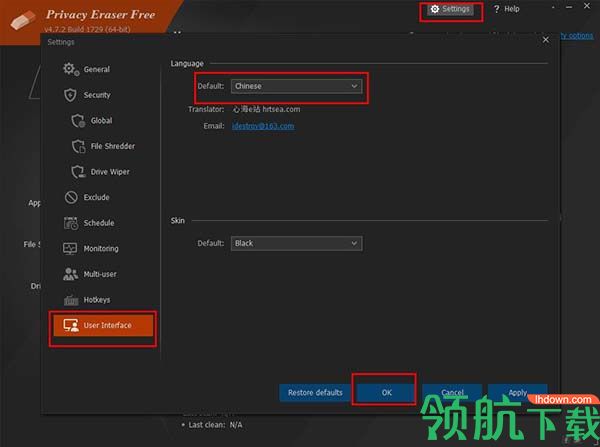Click the Help question mark icon
The height and width of the screenshot is (447, 600).
pos(497,9)
